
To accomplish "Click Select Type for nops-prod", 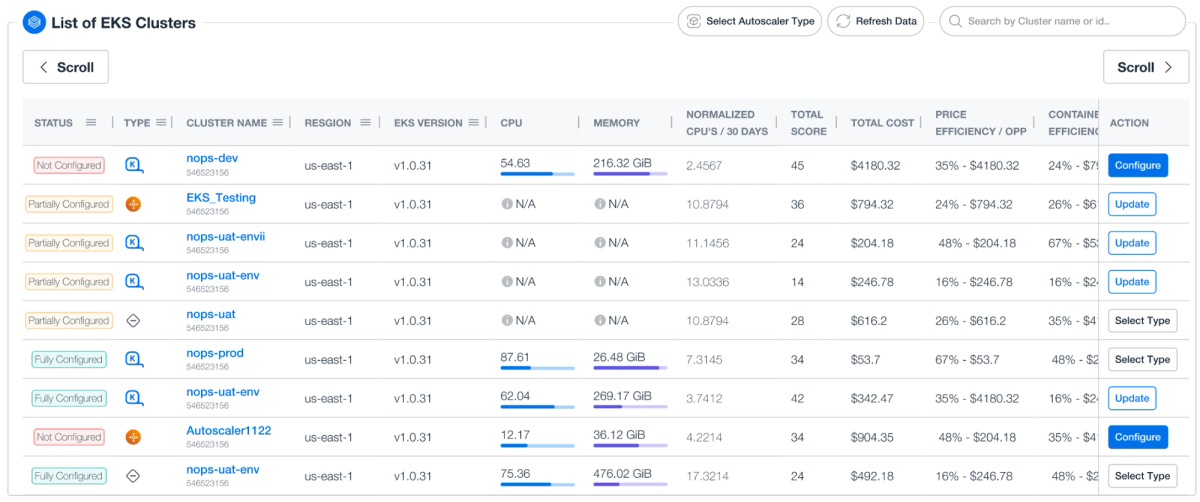I will click(1143, 360).
